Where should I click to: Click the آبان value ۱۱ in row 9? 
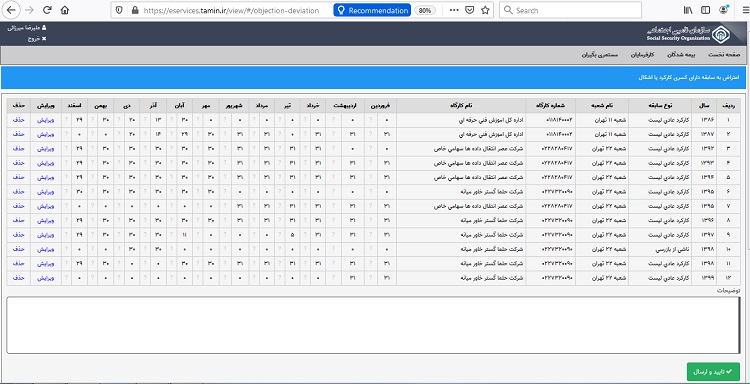pos(185,235)
